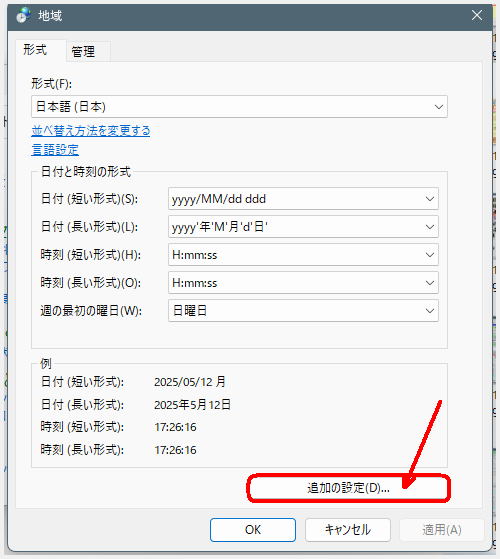Open first day of week 日曜日 dropdown
The height and width of the screenshot is (559, 500).
pyautogui.click(x=303, y=311)
